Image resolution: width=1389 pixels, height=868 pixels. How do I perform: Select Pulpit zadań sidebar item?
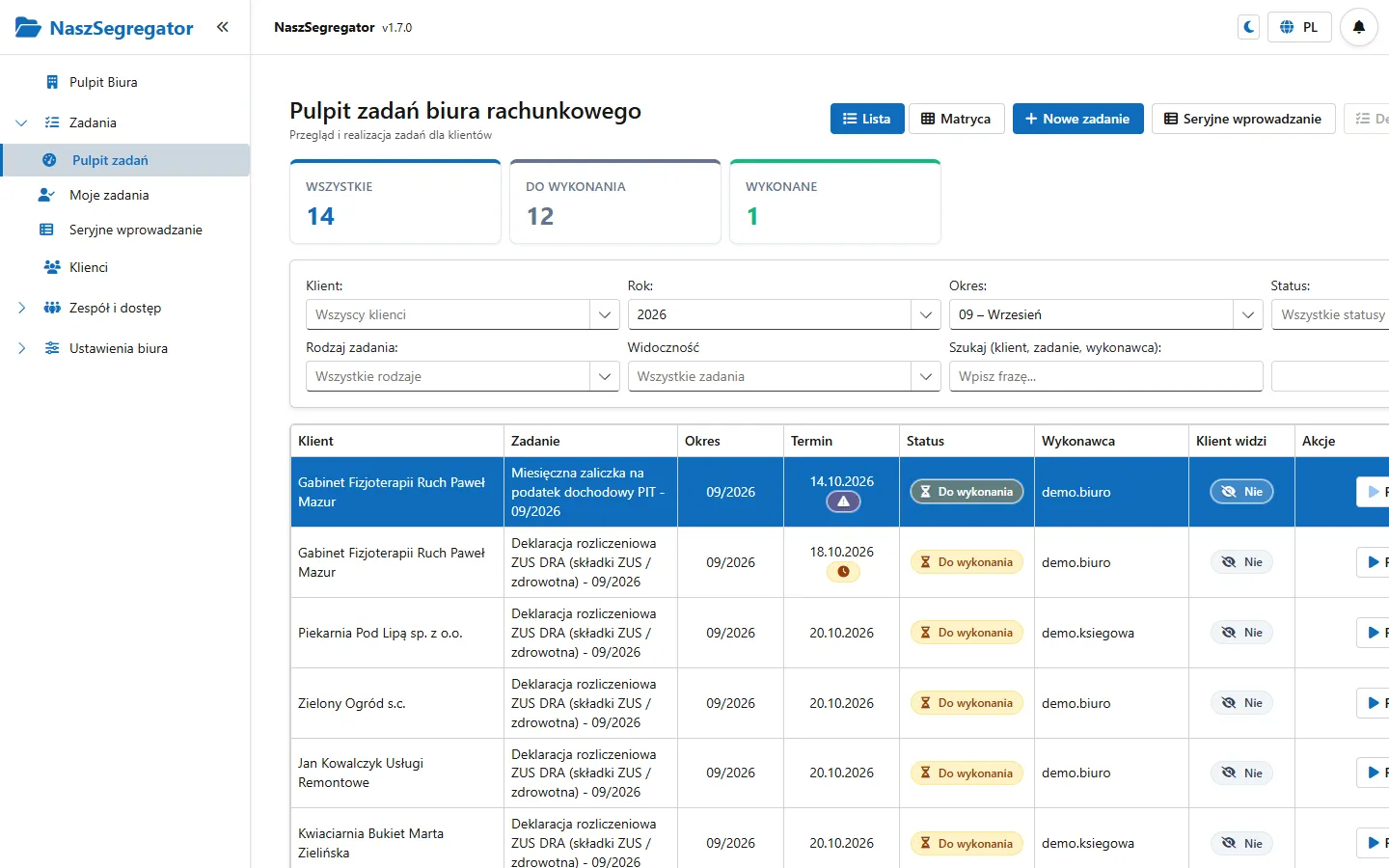125,160
